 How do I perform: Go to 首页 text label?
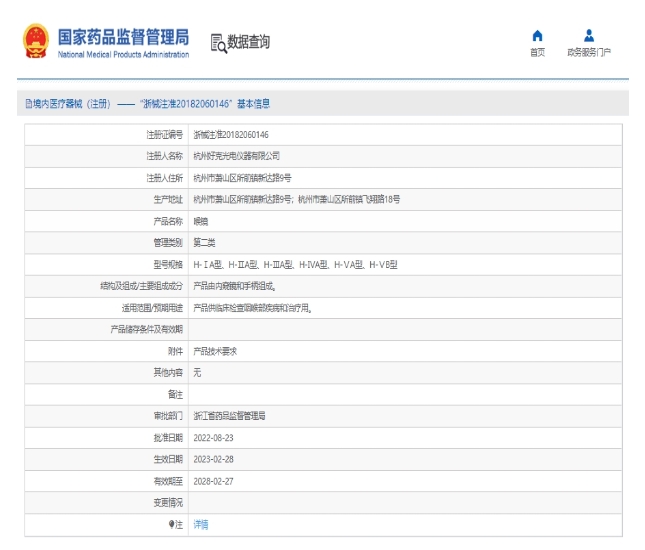coord(537,52)
